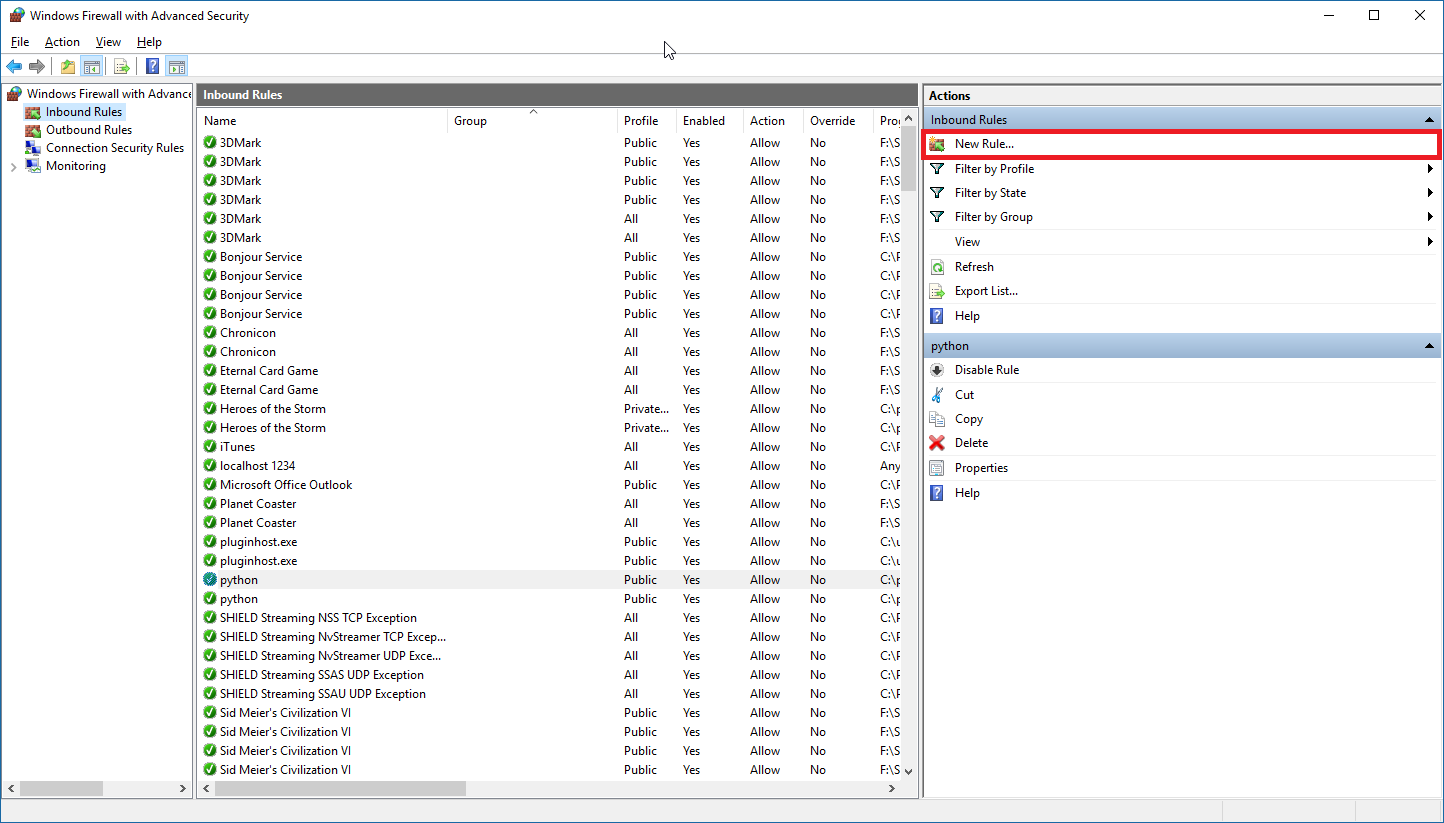Collapse the python actions section
The width and height of the screenshot is (1444, 823).
(1429, 346)
